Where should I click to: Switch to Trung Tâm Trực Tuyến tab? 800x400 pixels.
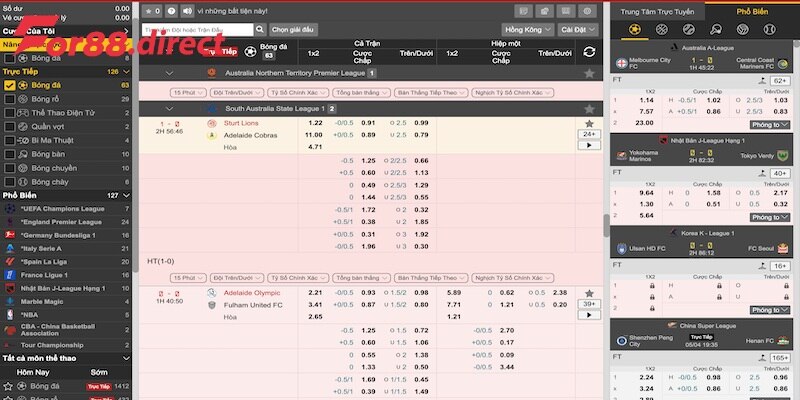(657, 11)
